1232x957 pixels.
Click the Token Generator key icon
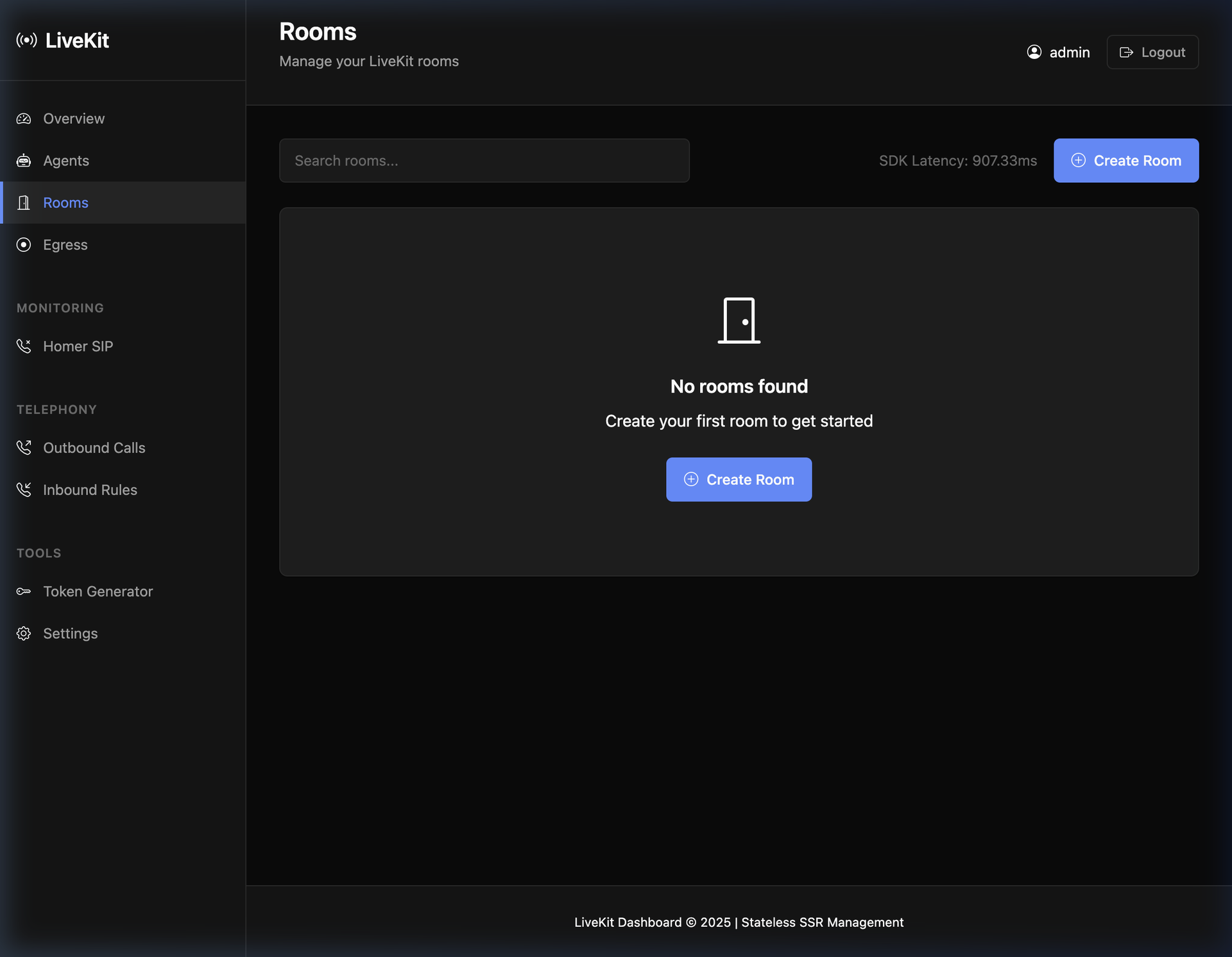(24, 591)
